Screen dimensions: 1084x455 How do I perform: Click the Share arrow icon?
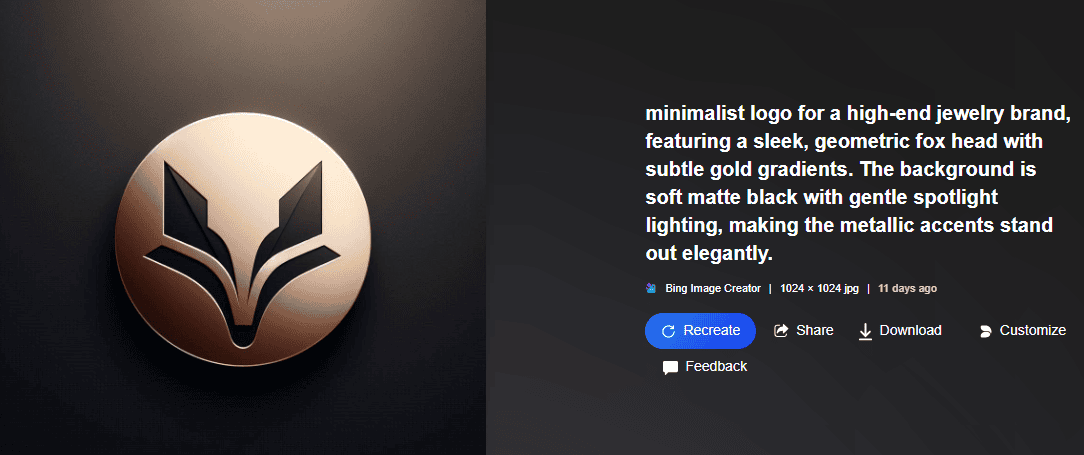click(x=781, y=331)
